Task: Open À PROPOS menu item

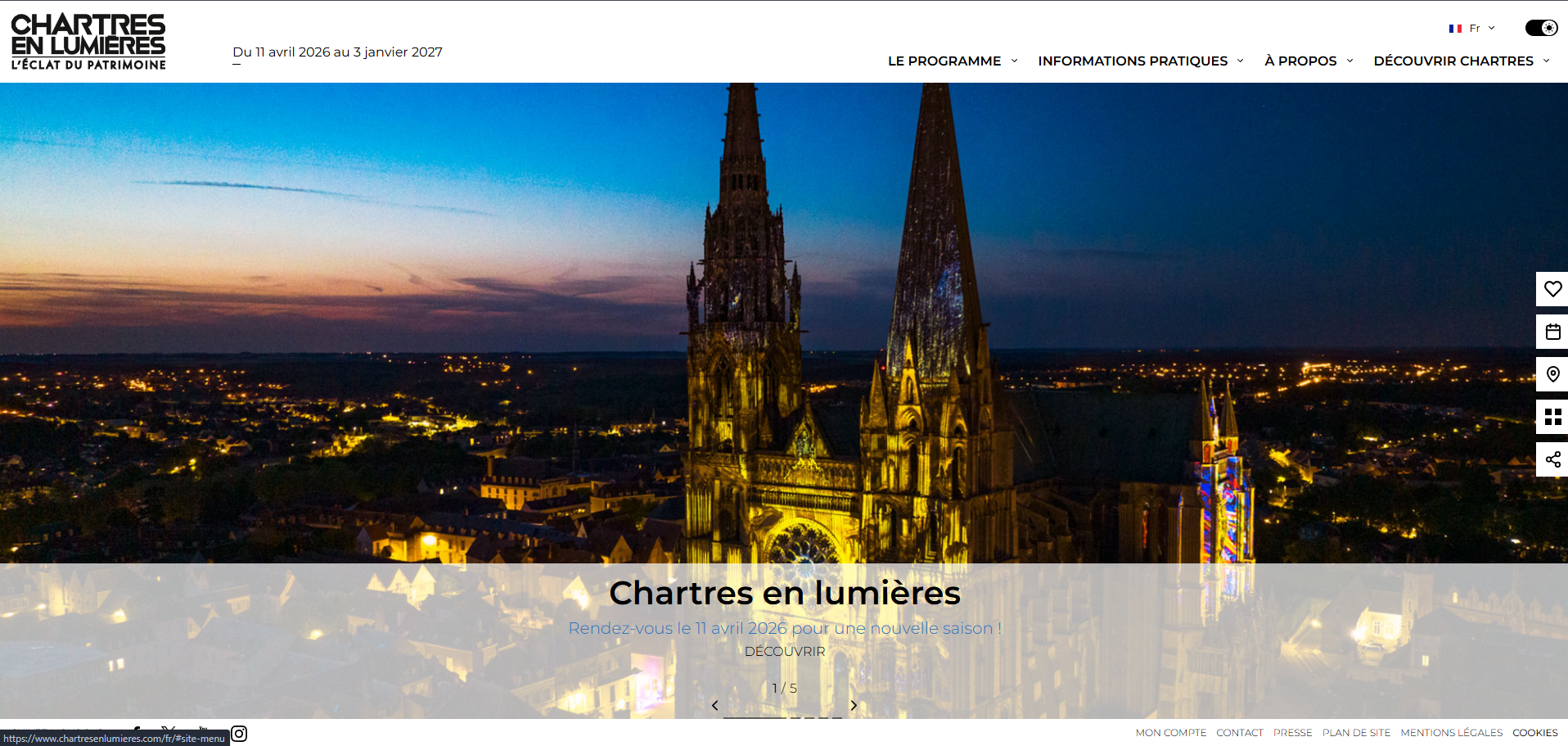Action: click(x=1300, y=61)
